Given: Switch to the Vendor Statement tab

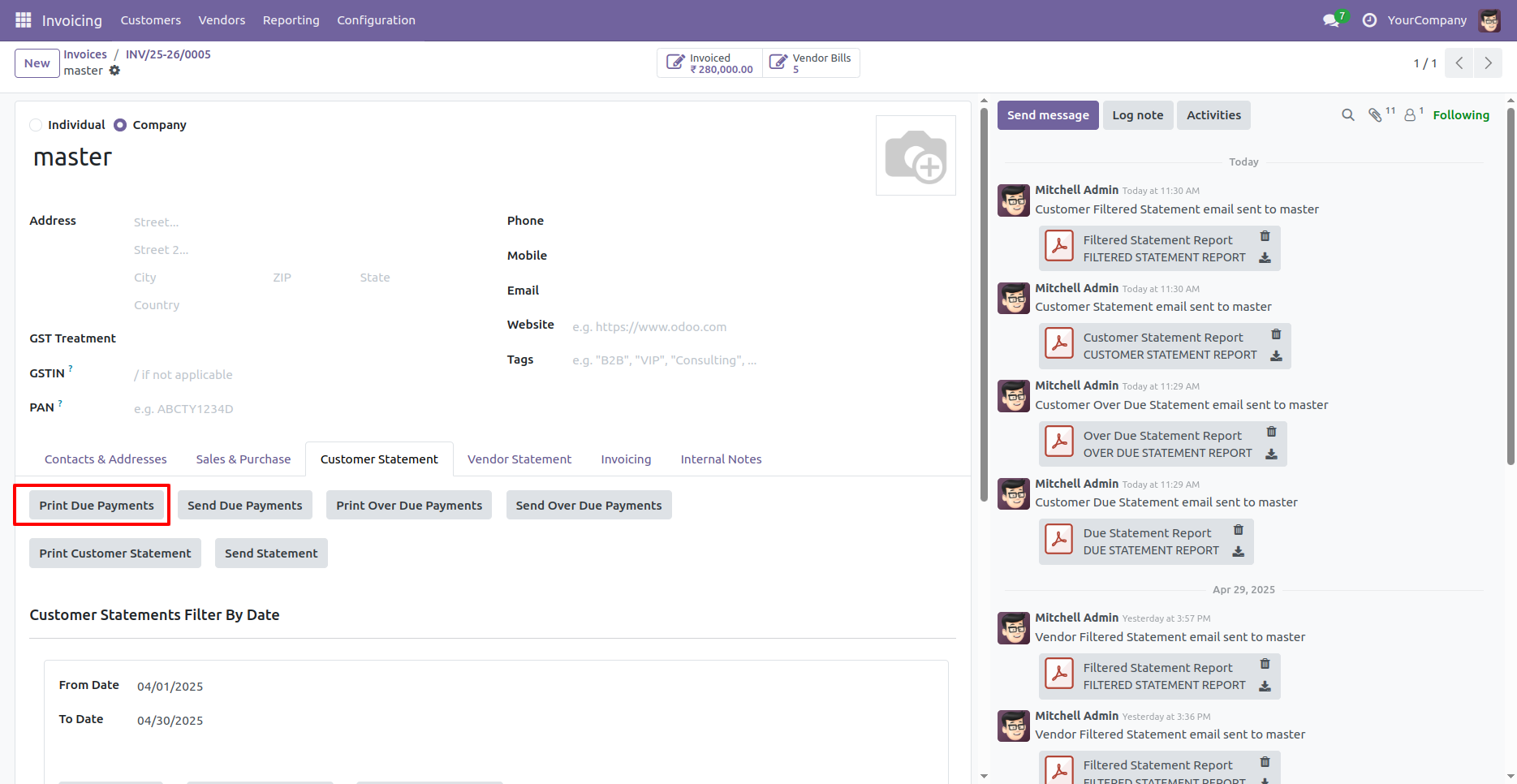Looking at the screenshot, I should tap(519, 459).
